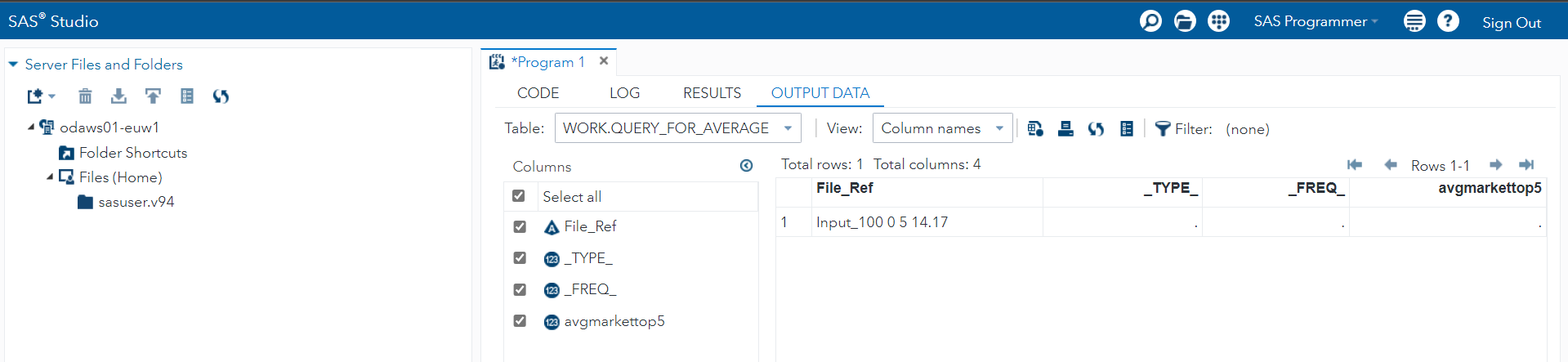The width and height of the screenshot is (1568, 362).
Task: Switch to the LOG tab
Action: [x=624, y=93]
